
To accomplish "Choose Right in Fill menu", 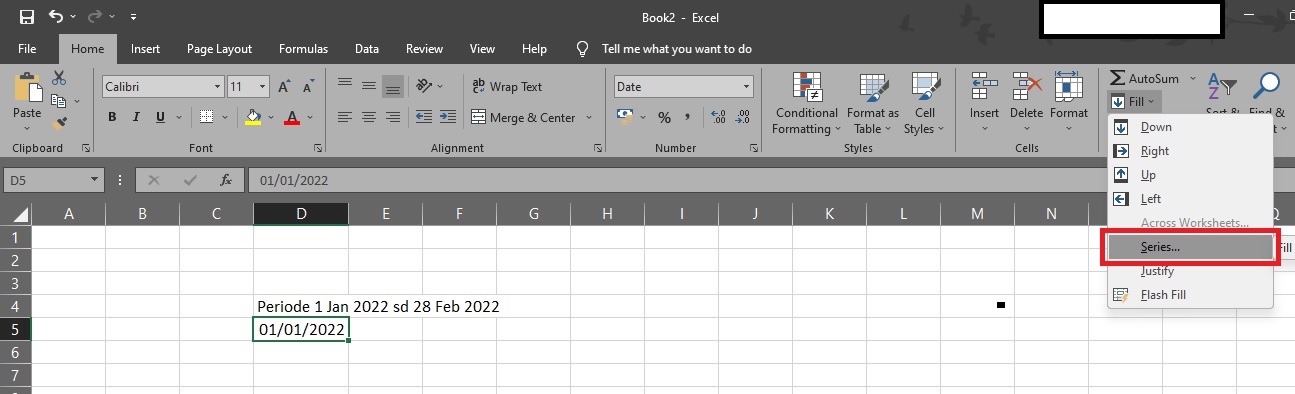I will [x=1190, y=151].
